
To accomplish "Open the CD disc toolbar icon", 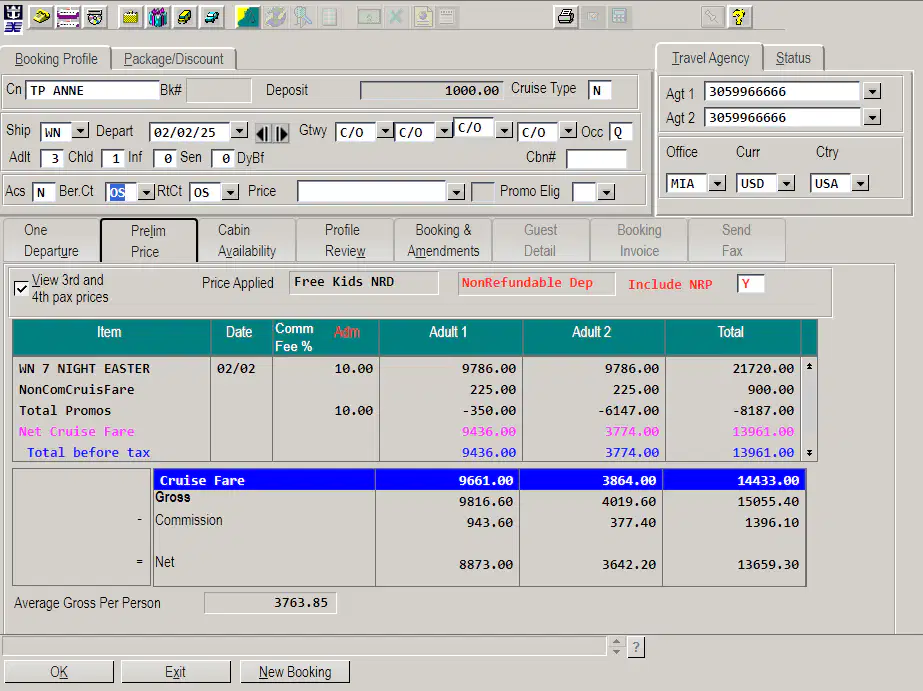I will (95, 17).
